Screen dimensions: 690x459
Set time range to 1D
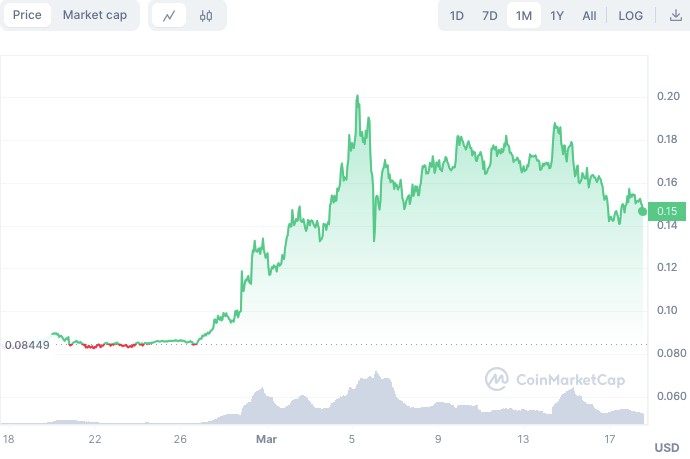point(457,16)
